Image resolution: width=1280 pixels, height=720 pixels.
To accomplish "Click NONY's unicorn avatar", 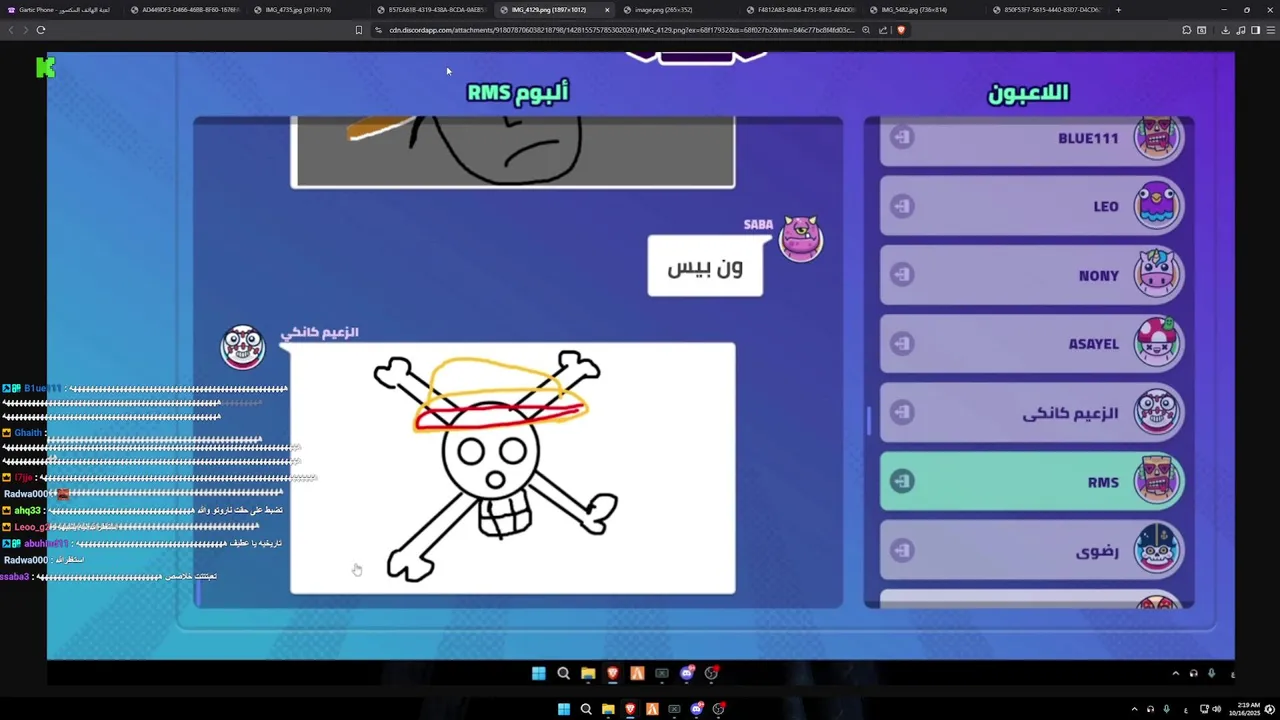I will click(x=1157, y=275).
